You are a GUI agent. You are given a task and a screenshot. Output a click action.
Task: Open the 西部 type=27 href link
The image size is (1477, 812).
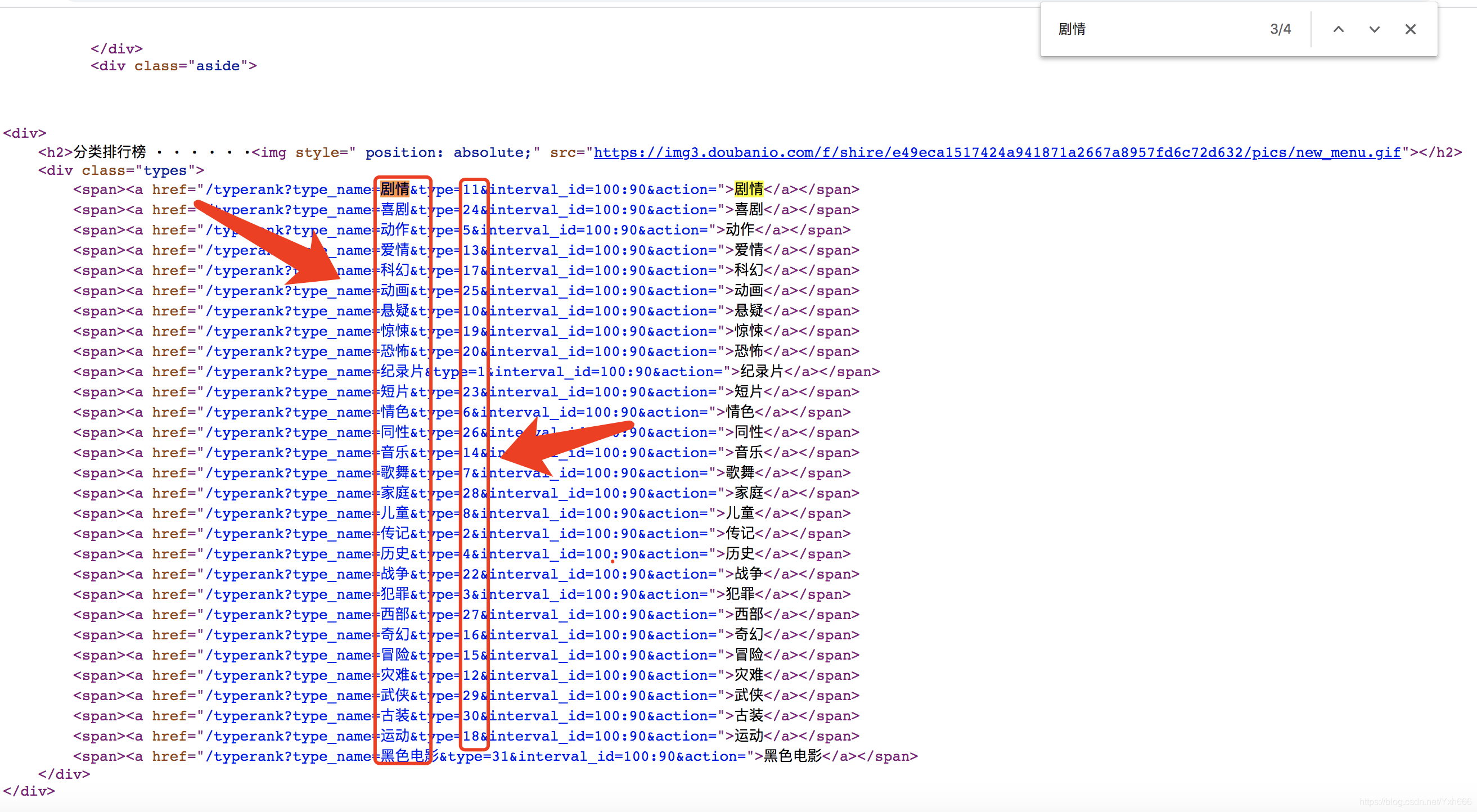click(x=461, y=615)
